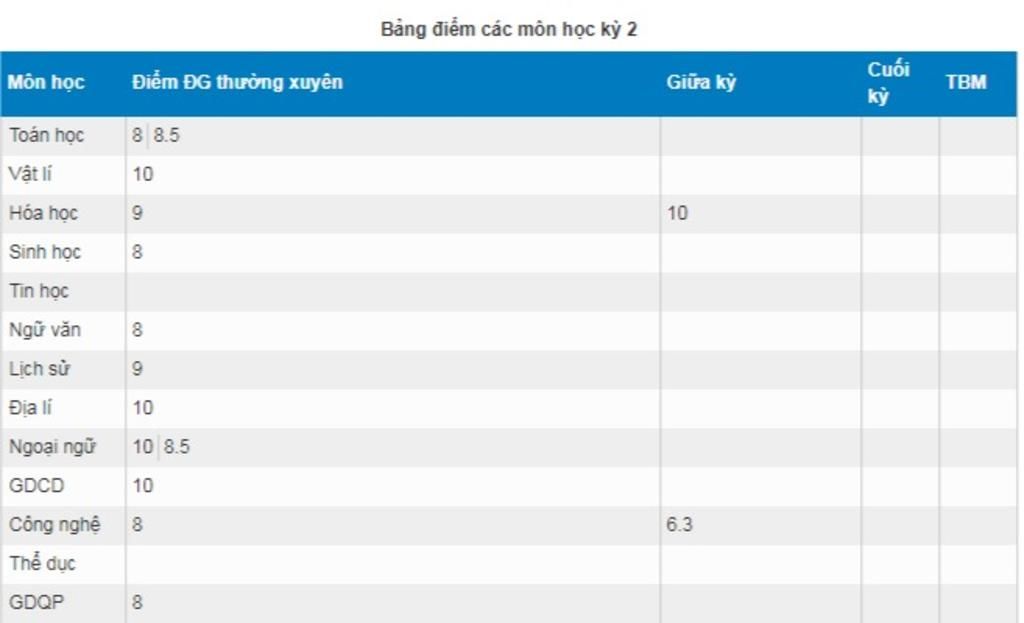The width and height of the screenshot is (1024, 623).
Task: Click the Môn học column header
Action: [46, 83]
